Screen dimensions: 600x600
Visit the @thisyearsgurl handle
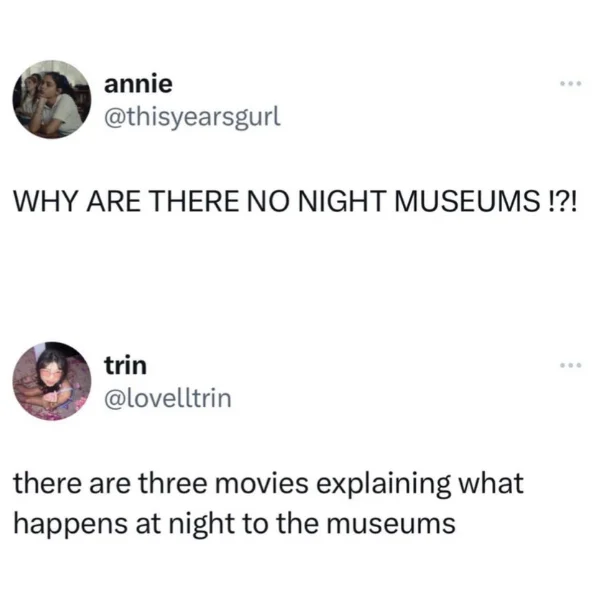coord(192,117)
